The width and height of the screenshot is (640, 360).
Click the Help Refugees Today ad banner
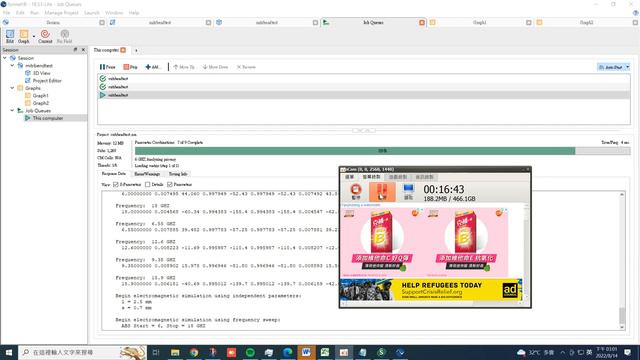[x=431, y=289]
